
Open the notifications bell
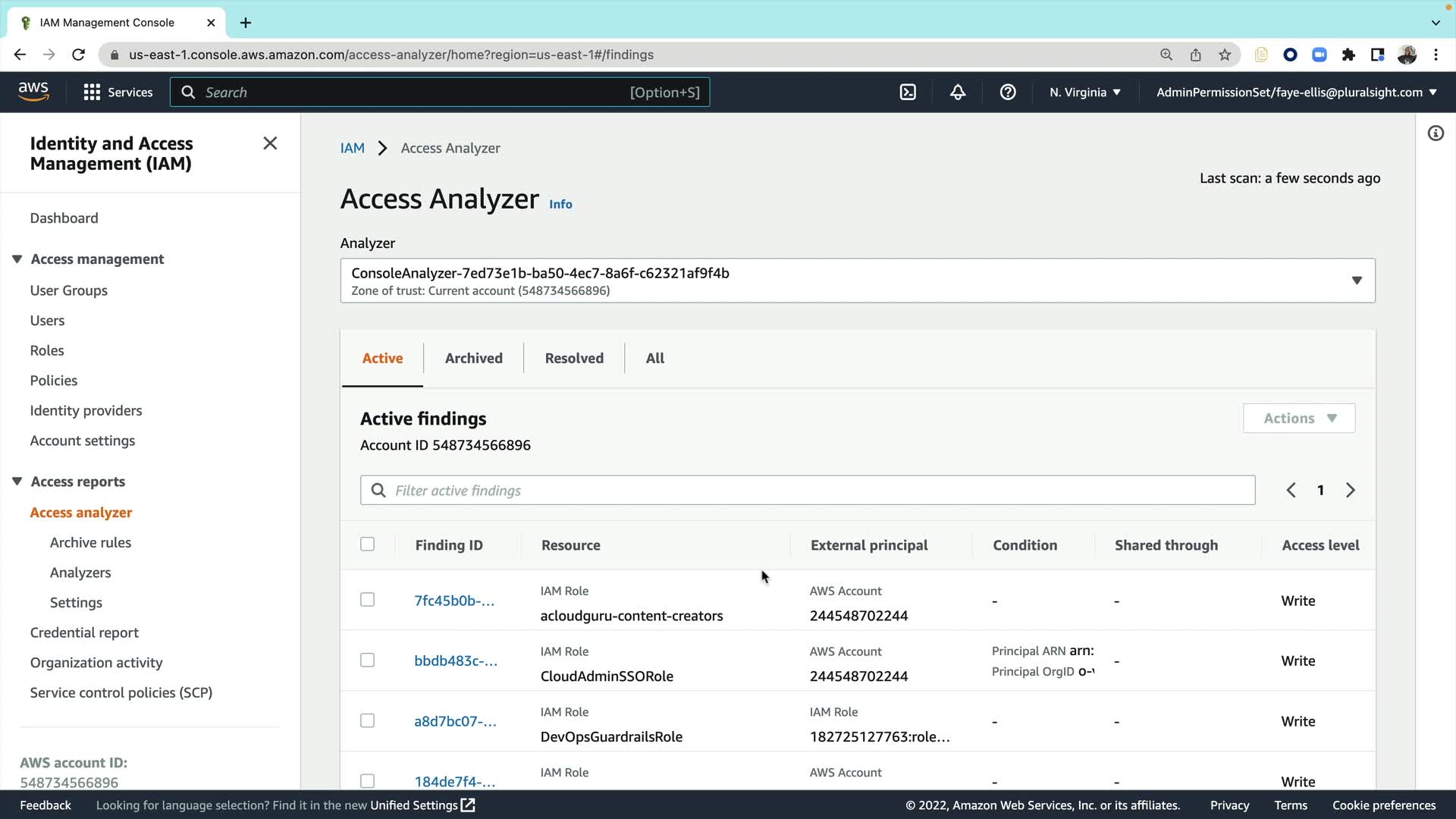coord(958,93)
